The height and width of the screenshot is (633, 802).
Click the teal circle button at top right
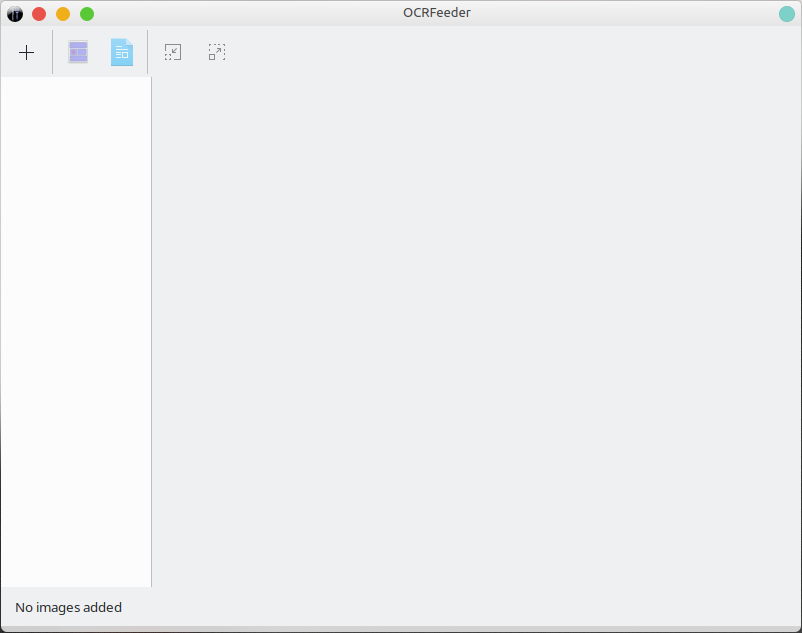(787, 13)
